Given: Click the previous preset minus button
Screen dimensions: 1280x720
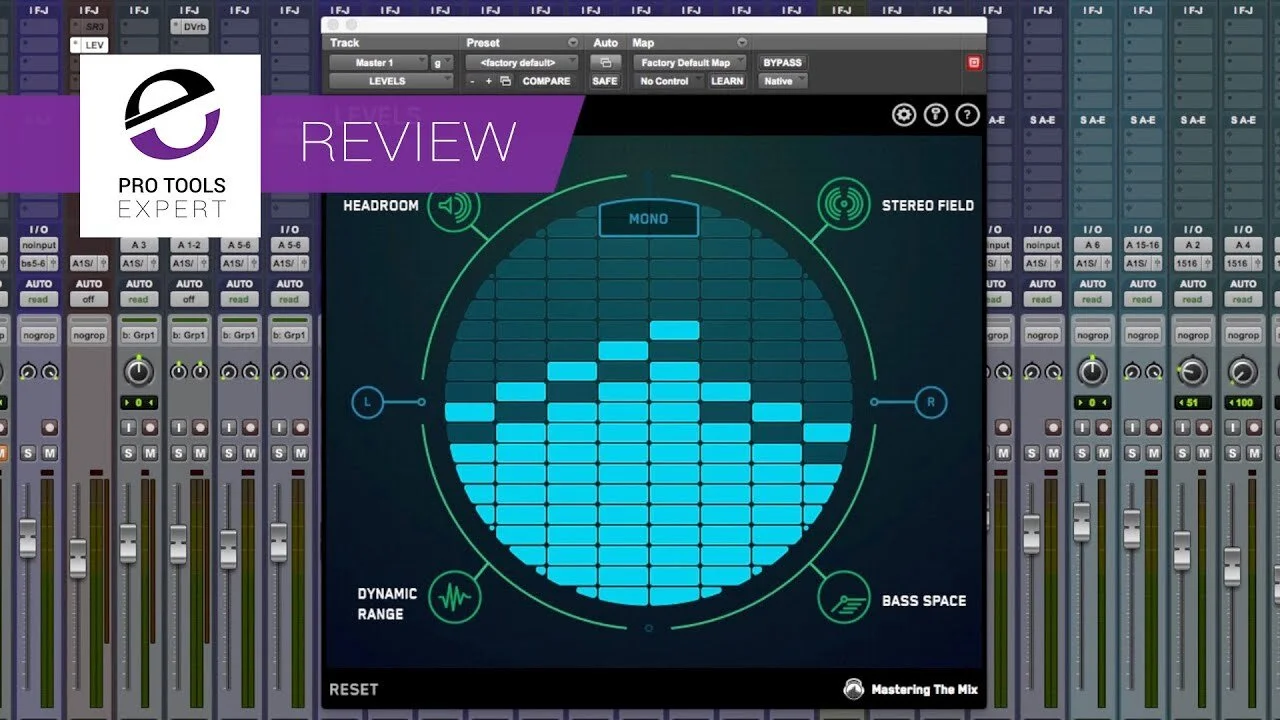Looking at the screenshot, I should pos(473,81).
